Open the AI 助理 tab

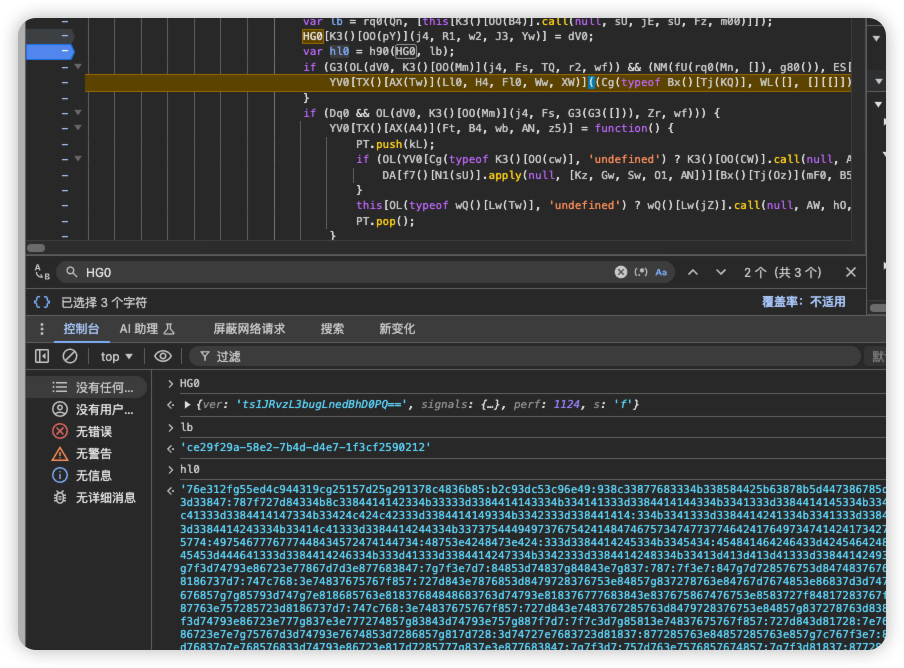147,329
